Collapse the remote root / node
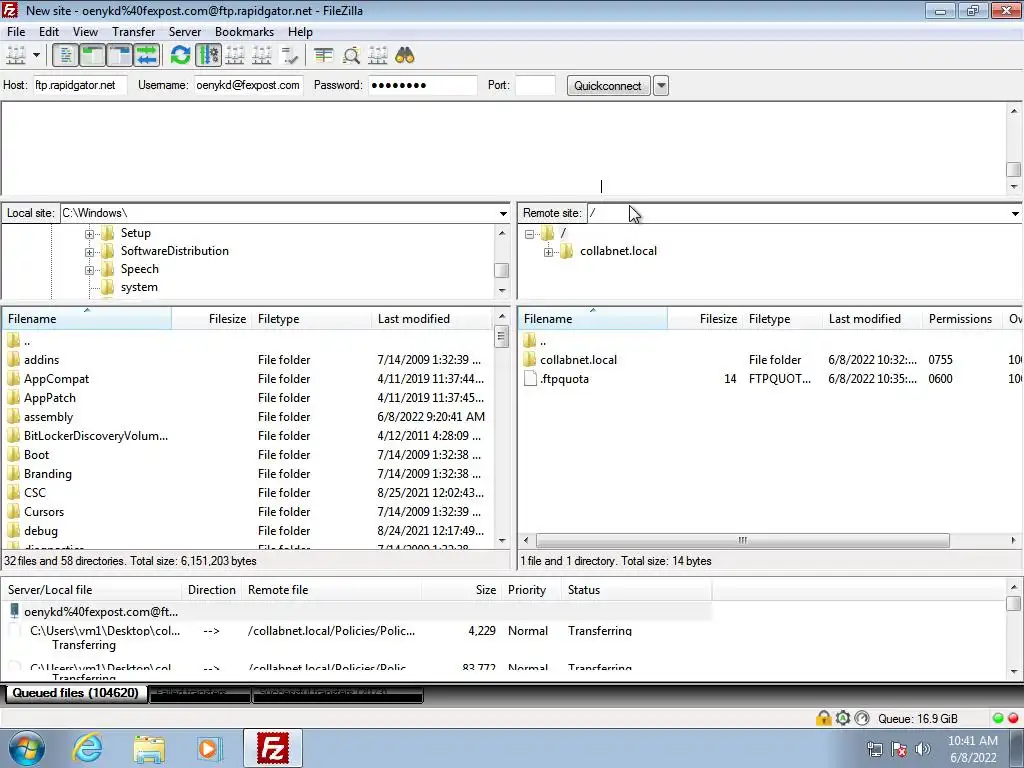 [x=530, y=233]
